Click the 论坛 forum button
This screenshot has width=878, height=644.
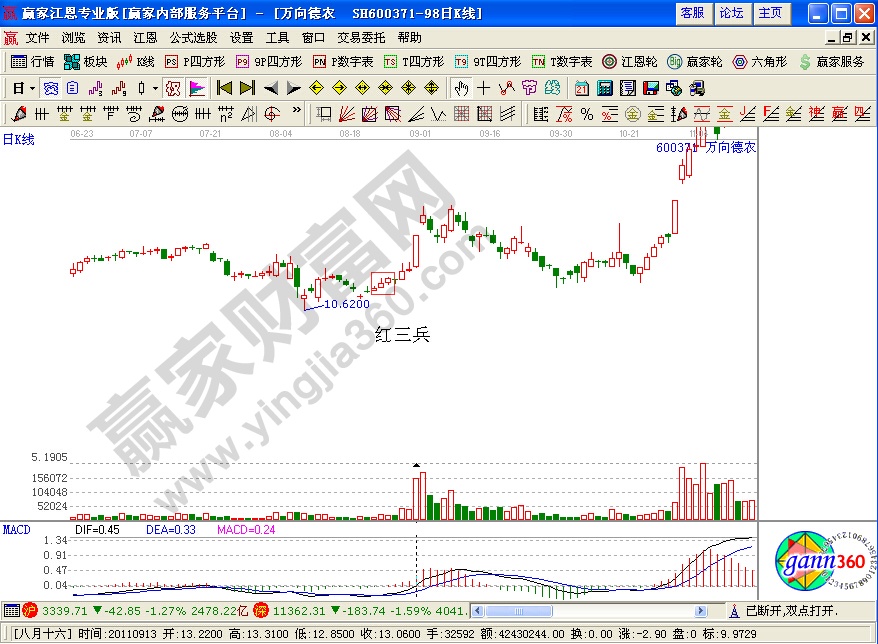pos(731,13)
